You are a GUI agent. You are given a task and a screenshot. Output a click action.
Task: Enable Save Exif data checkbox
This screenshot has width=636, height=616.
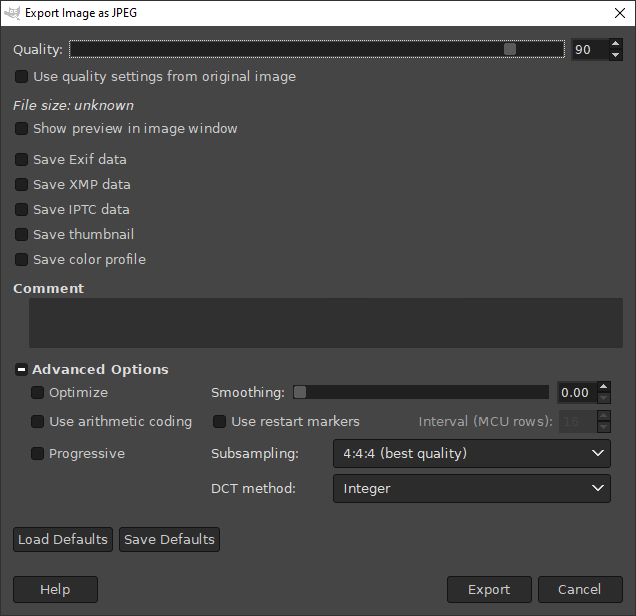click(x=21, y=159)
